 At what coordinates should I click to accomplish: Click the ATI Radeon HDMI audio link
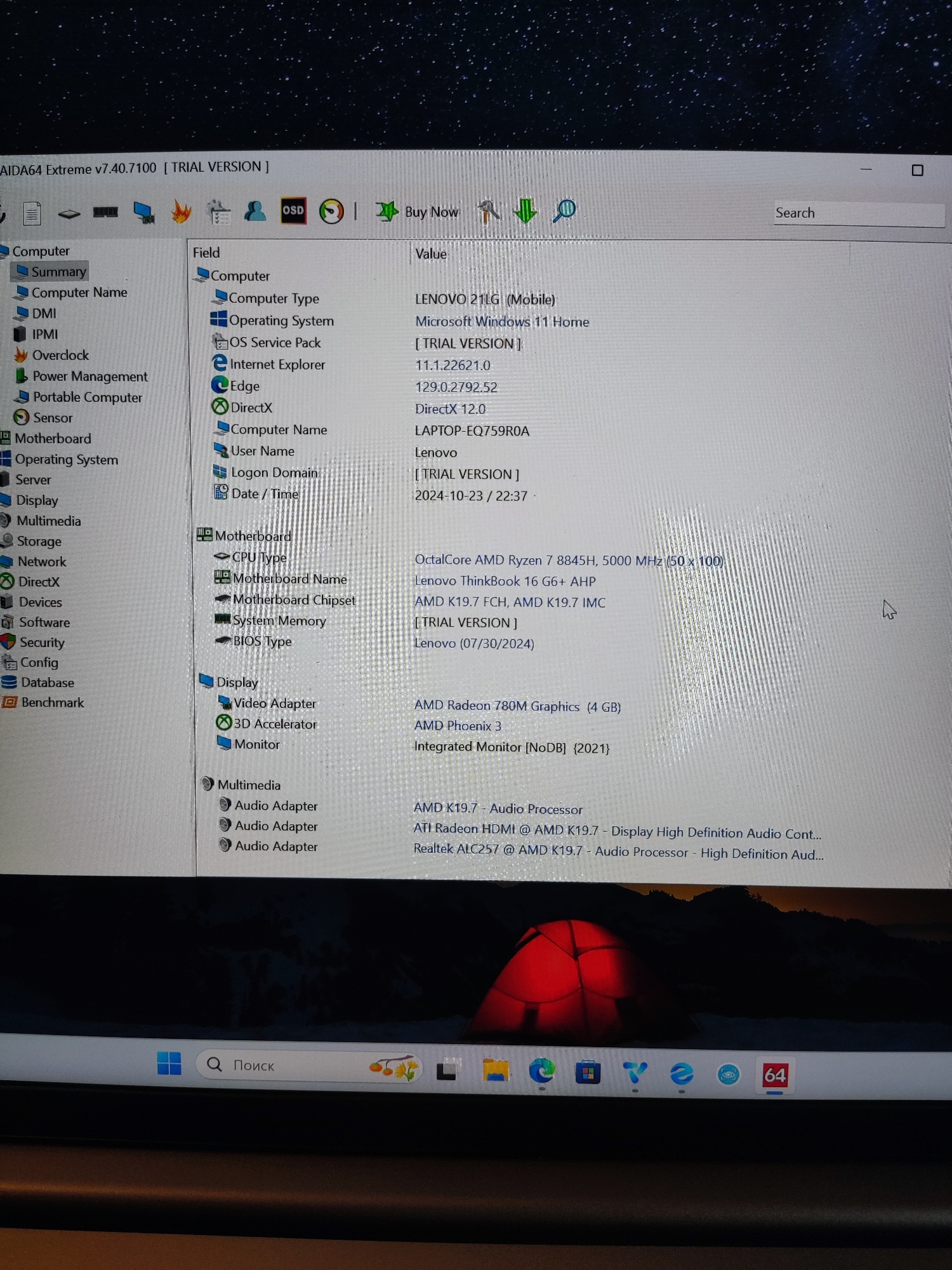pos(618,831)
